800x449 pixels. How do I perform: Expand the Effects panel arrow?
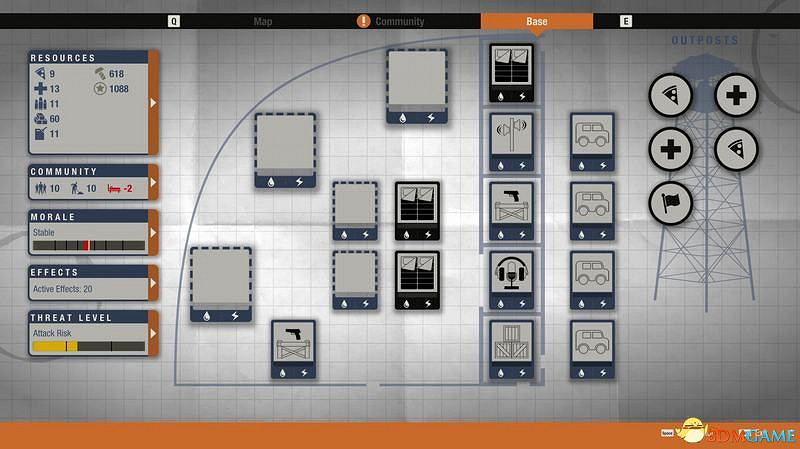(153, 283)
